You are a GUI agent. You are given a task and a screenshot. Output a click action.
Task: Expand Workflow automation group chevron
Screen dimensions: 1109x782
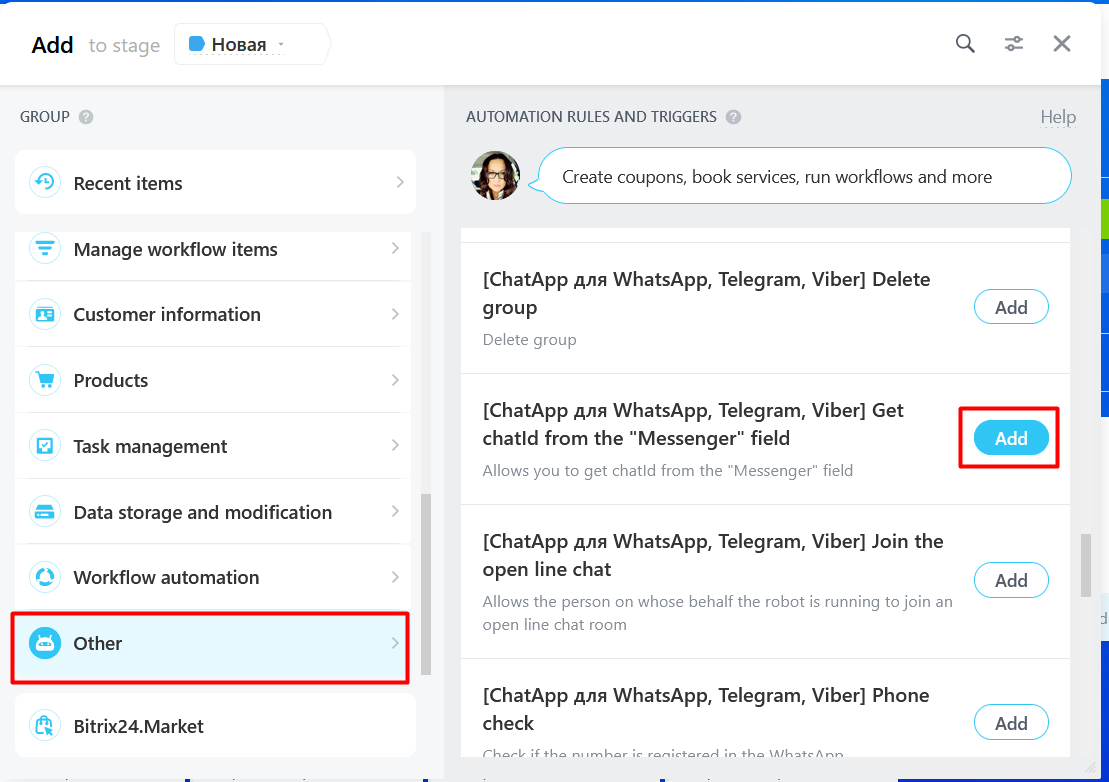(396, 577)
